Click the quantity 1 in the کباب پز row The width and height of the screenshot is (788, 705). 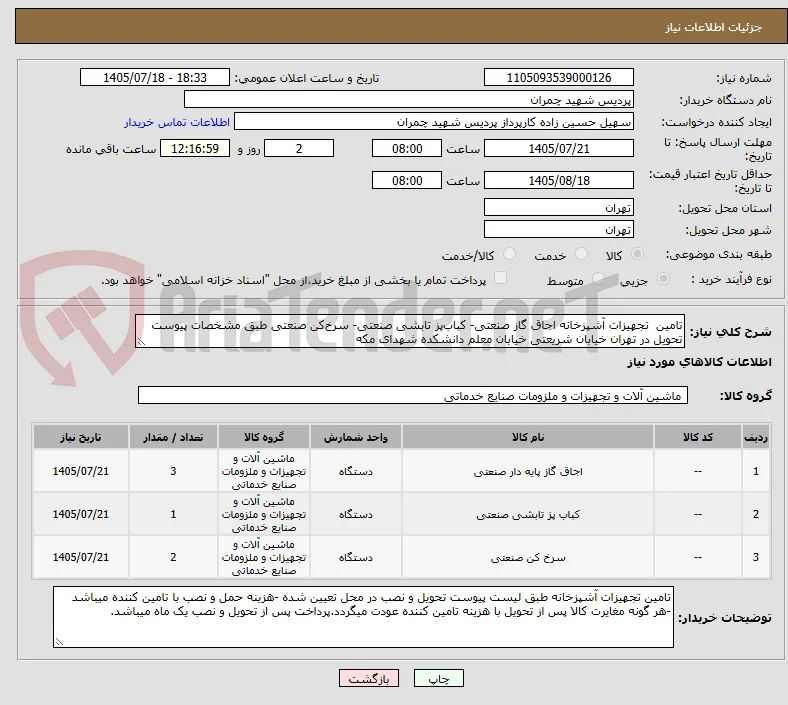173,515
